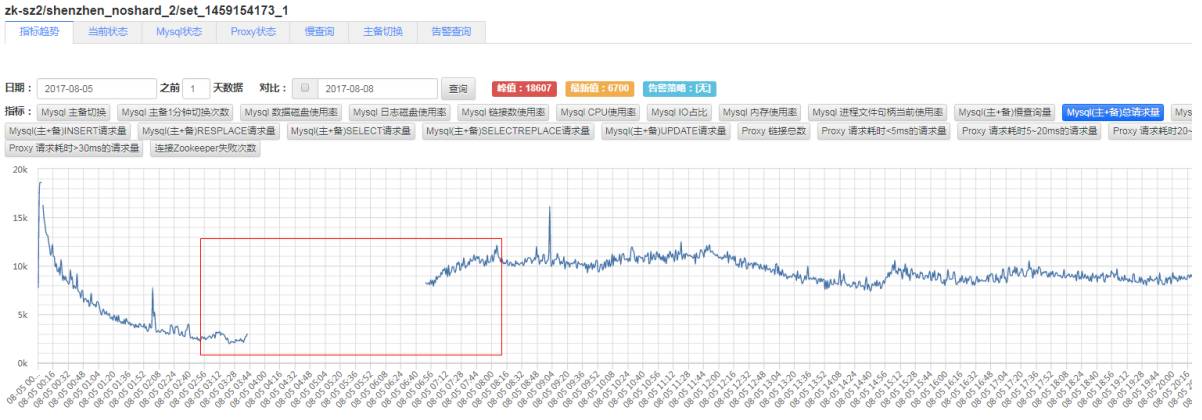The height and width of the screenshot is (420, 1202).
Task: Select the 连接Zookeeper失败次数 metric
Action: 204,148
